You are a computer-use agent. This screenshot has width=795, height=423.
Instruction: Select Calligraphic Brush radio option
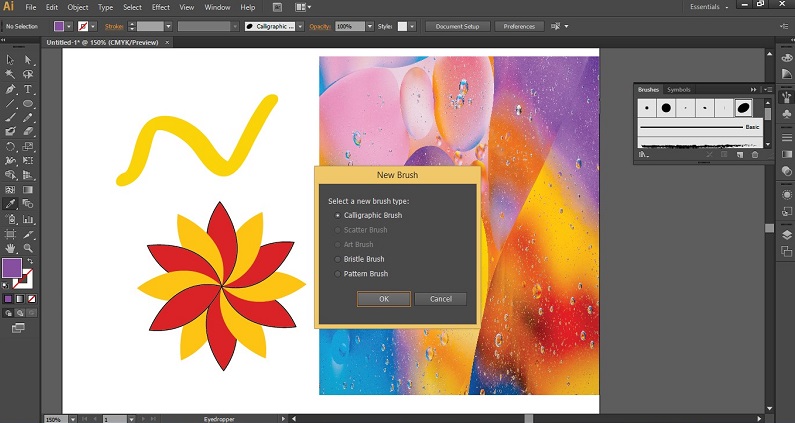pyautogui.click(x=338, y=216)
